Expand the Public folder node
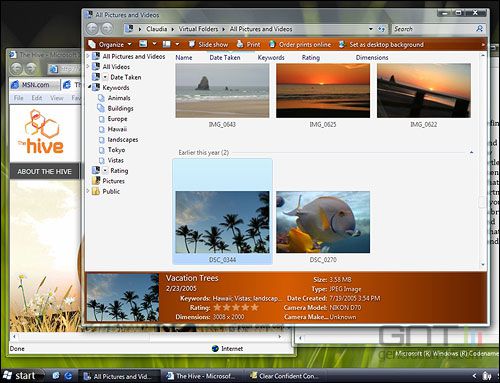This screenshot has width=500, height=383. pyautogui.click(x=88, y=191)
